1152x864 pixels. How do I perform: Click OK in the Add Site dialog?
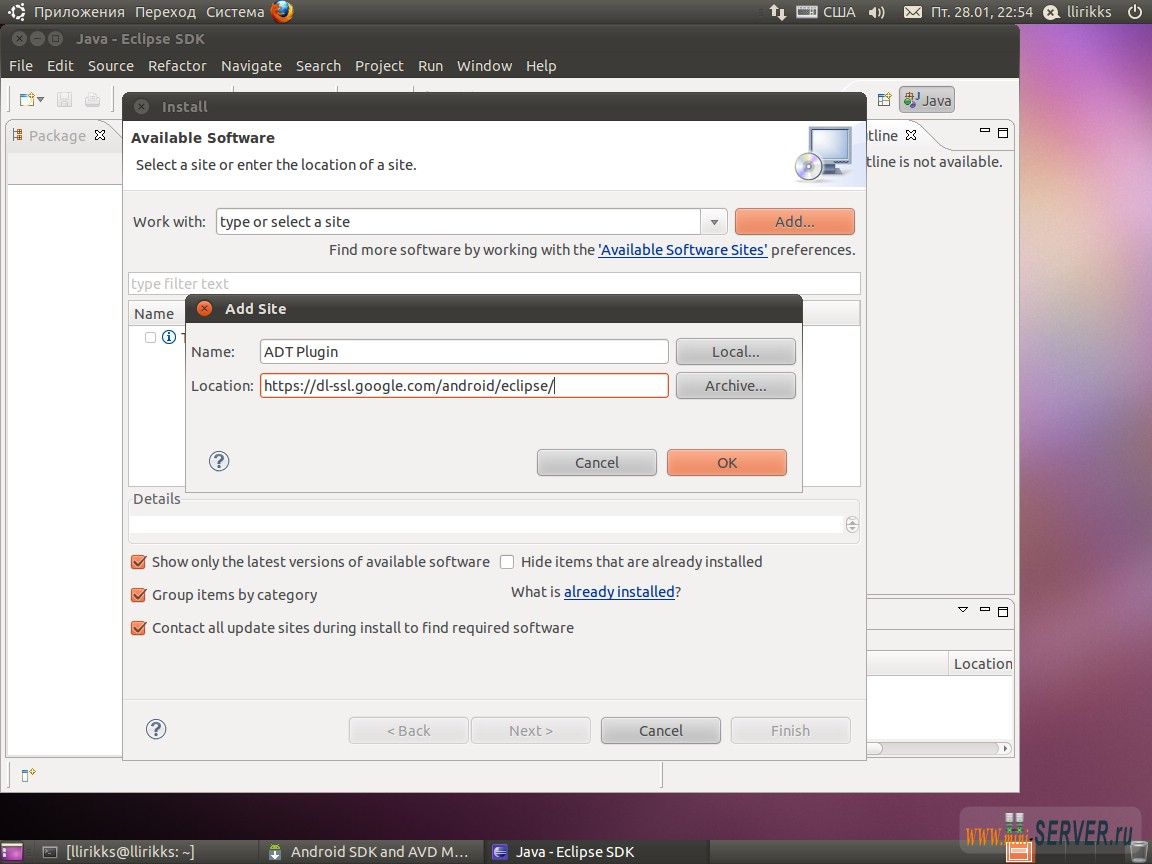click(x=727, y=463)
